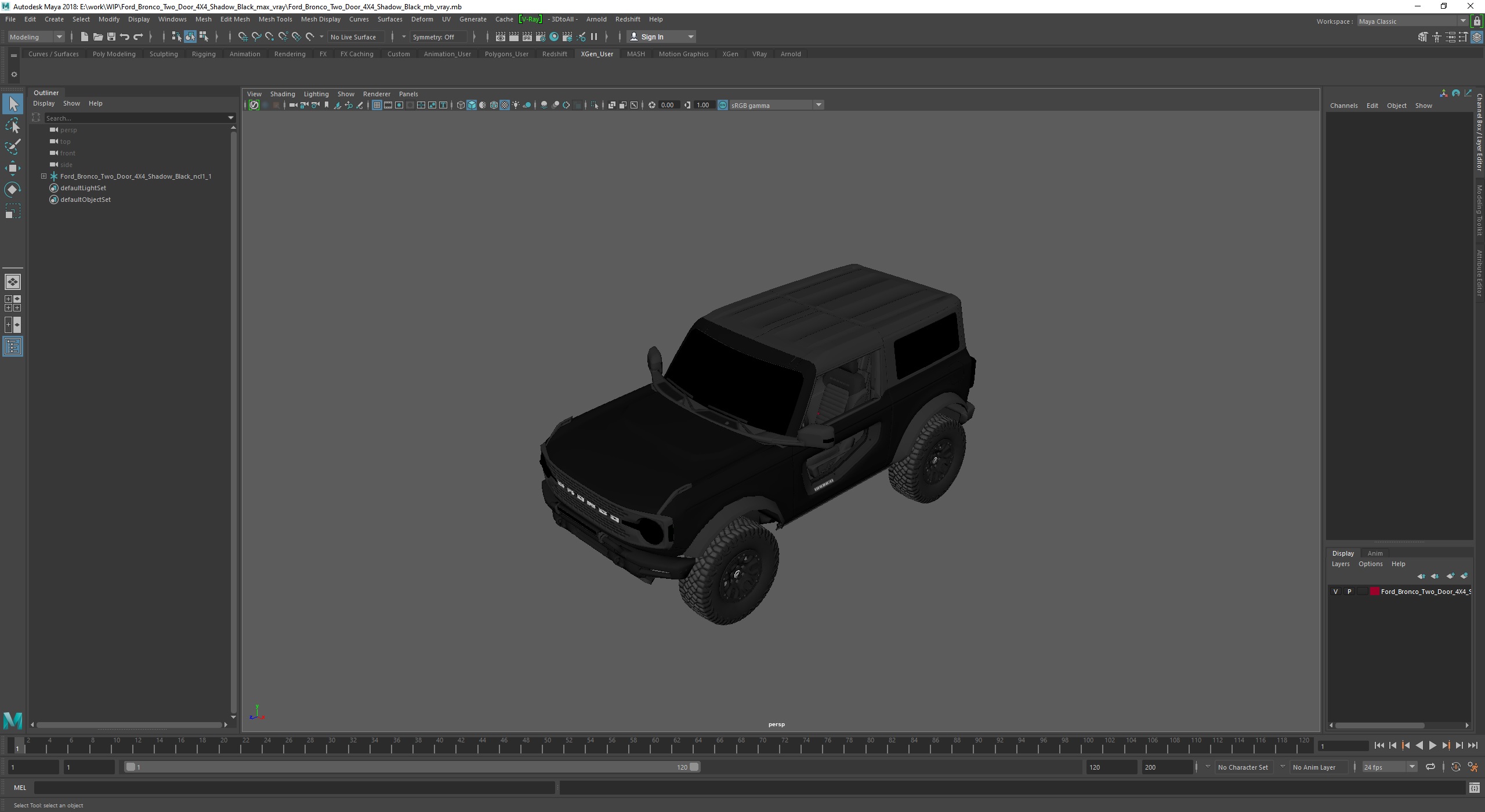
Task: Toggle use all lights in viewport
Action: click(516, 105)
